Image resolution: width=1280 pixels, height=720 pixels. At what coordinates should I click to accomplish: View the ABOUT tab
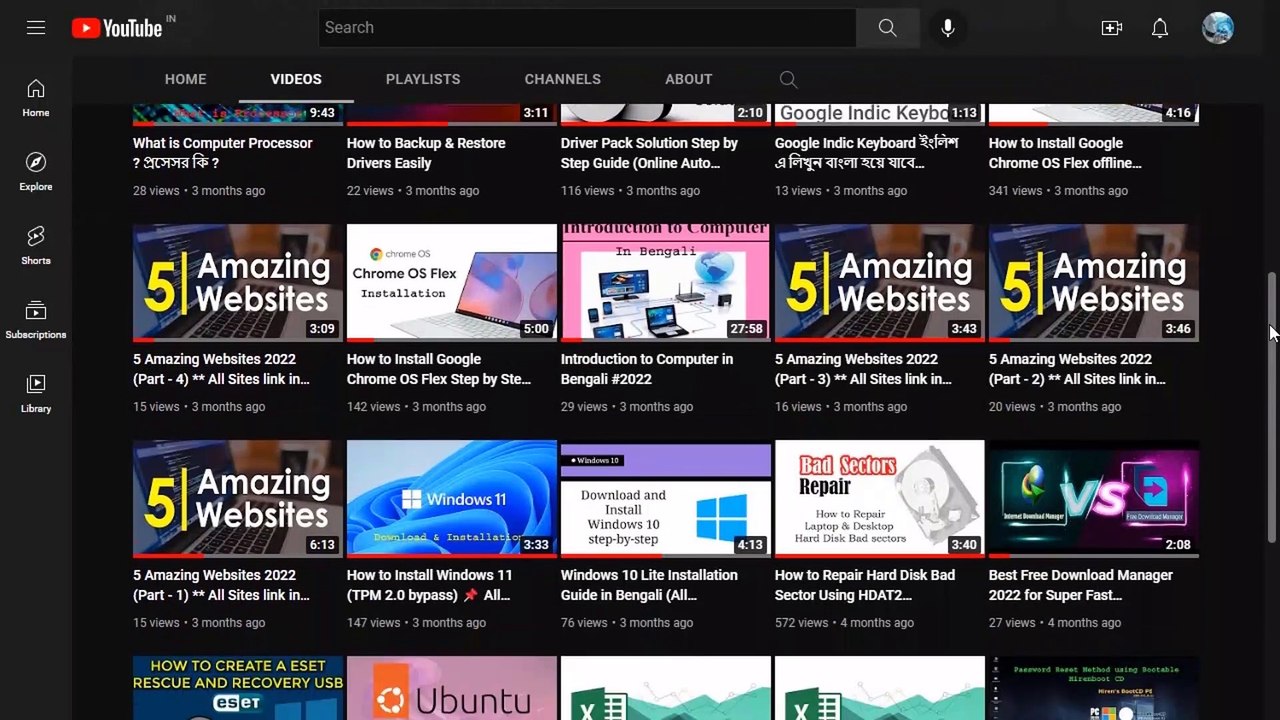689,79
